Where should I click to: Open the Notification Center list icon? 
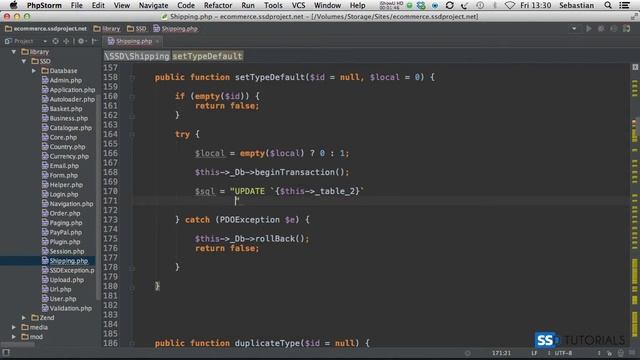624,5
